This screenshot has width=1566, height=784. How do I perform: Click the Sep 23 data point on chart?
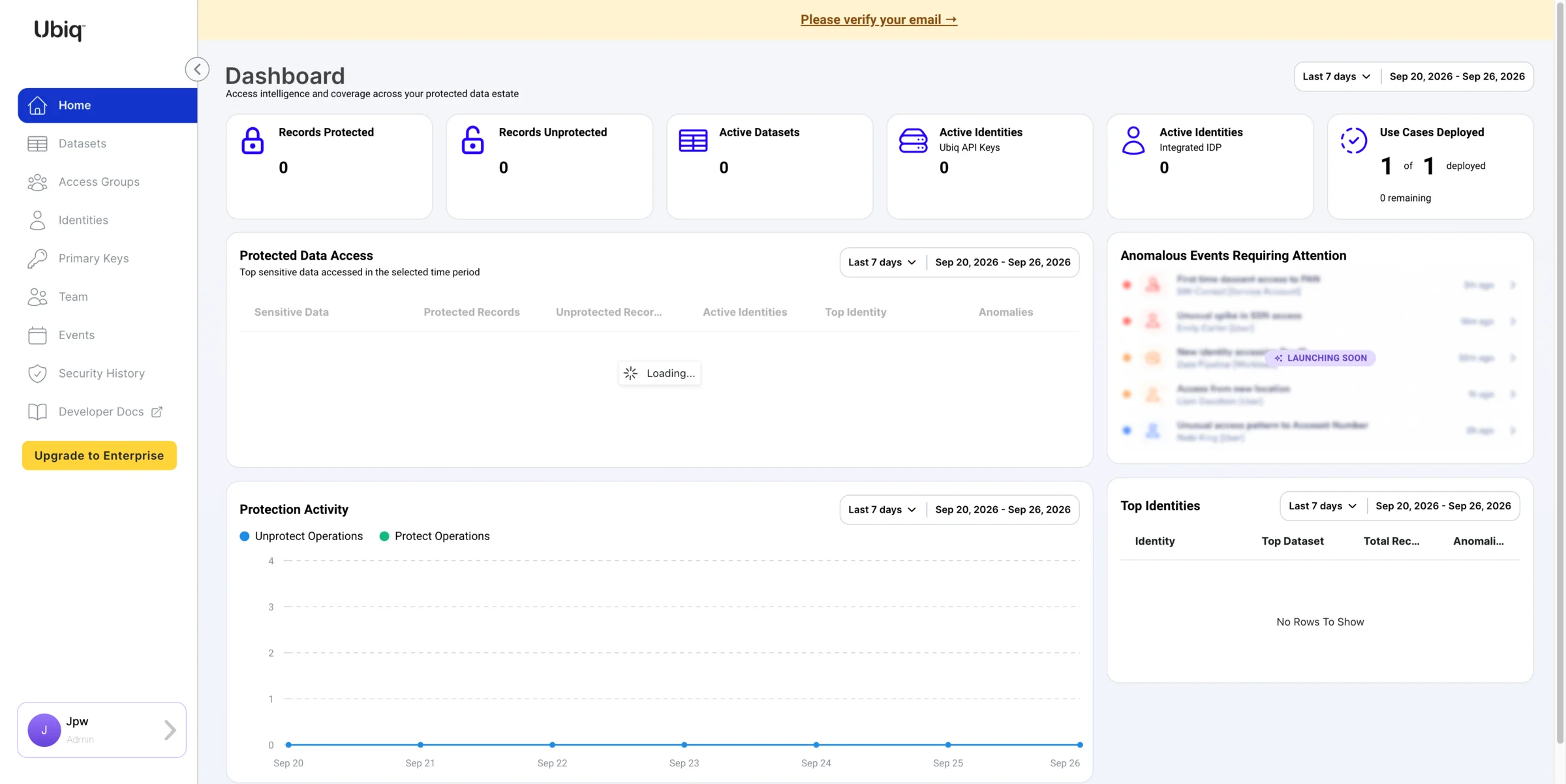point(684,744)
